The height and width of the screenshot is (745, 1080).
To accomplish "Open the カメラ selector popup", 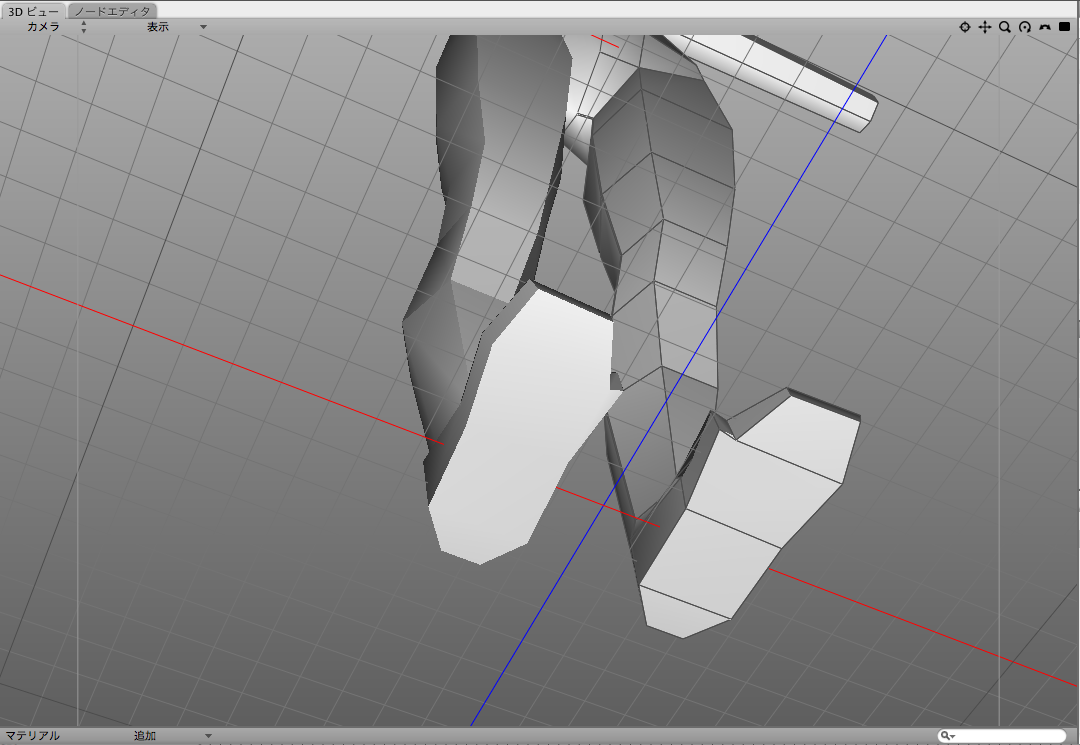I will point(56,27).
